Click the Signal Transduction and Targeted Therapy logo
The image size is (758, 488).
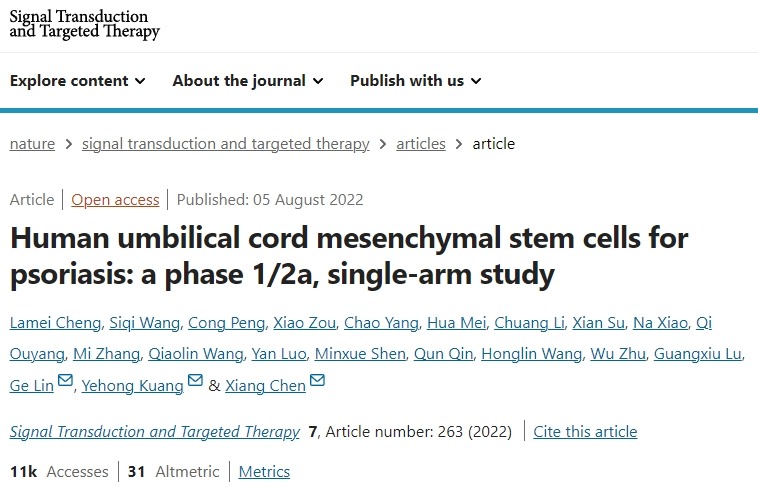point(85,24)
